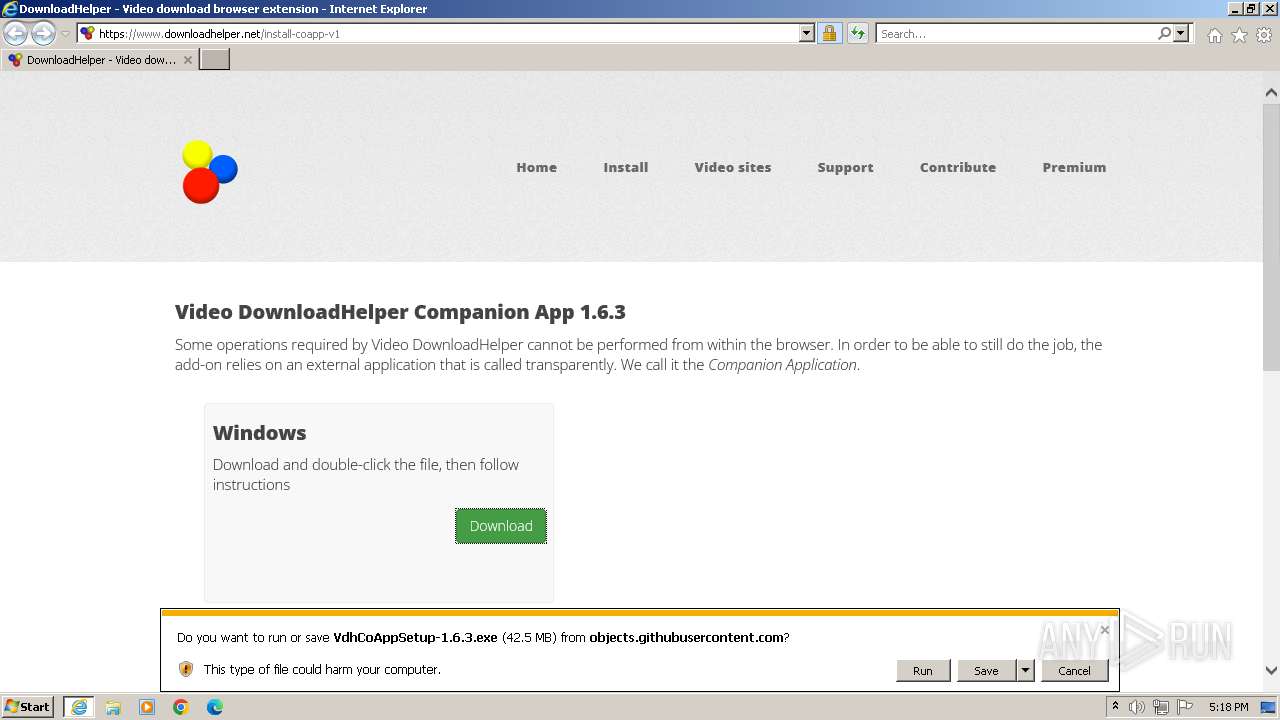Click Run in the download bar
1280x720 pixels.
923,671
